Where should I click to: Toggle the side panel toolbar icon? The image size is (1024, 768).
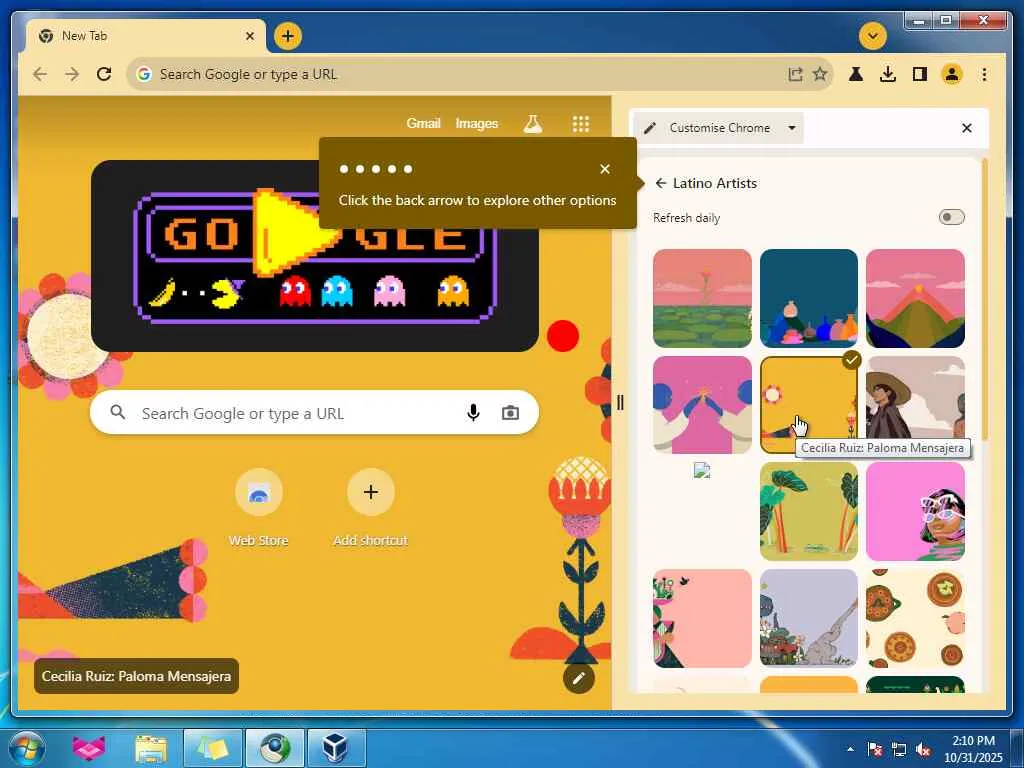[920, 74]
